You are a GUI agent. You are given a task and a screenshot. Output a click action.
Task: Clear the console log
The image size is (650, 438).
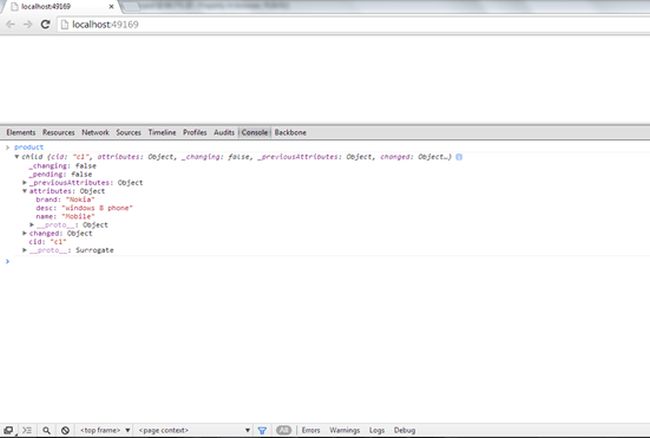65,431
